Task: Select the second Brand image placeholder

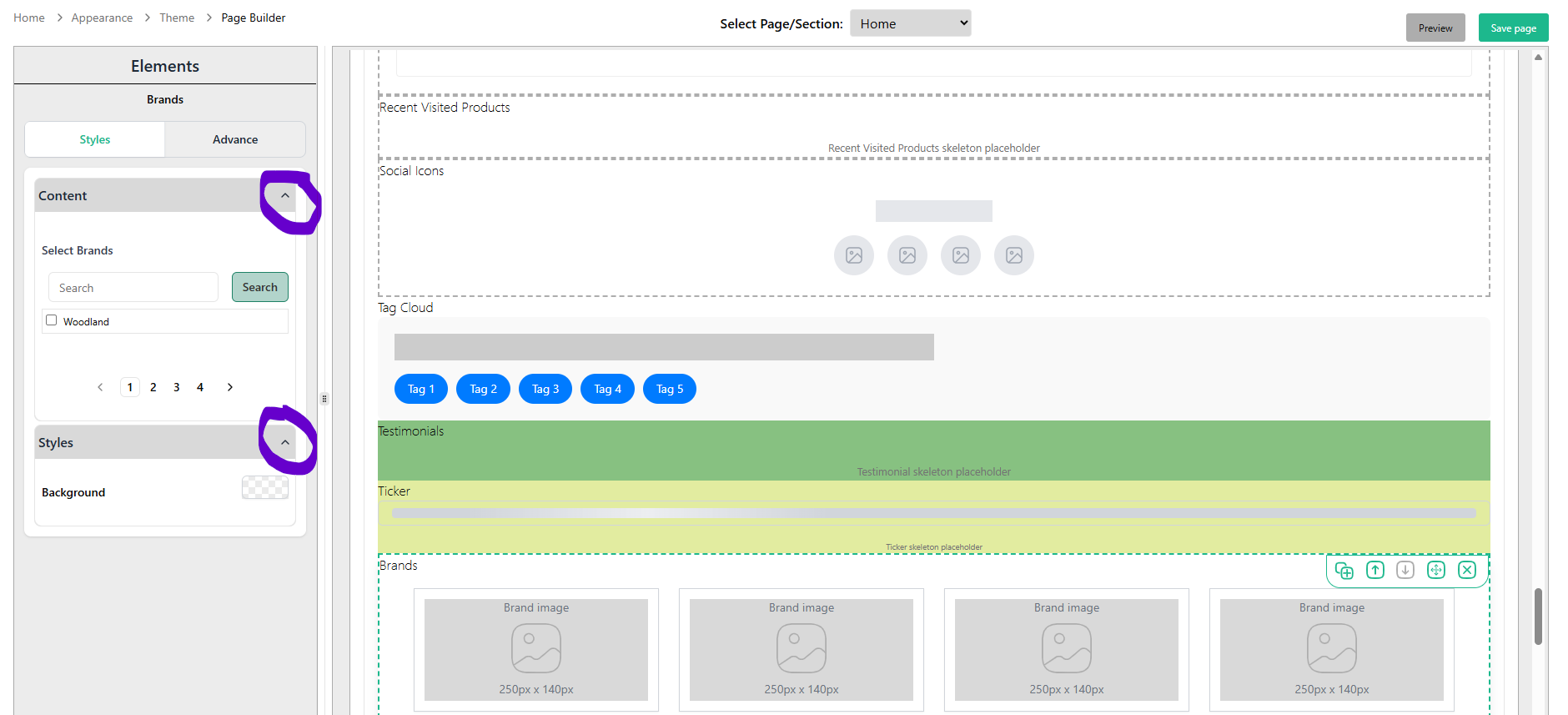Action: pos(802,650)
